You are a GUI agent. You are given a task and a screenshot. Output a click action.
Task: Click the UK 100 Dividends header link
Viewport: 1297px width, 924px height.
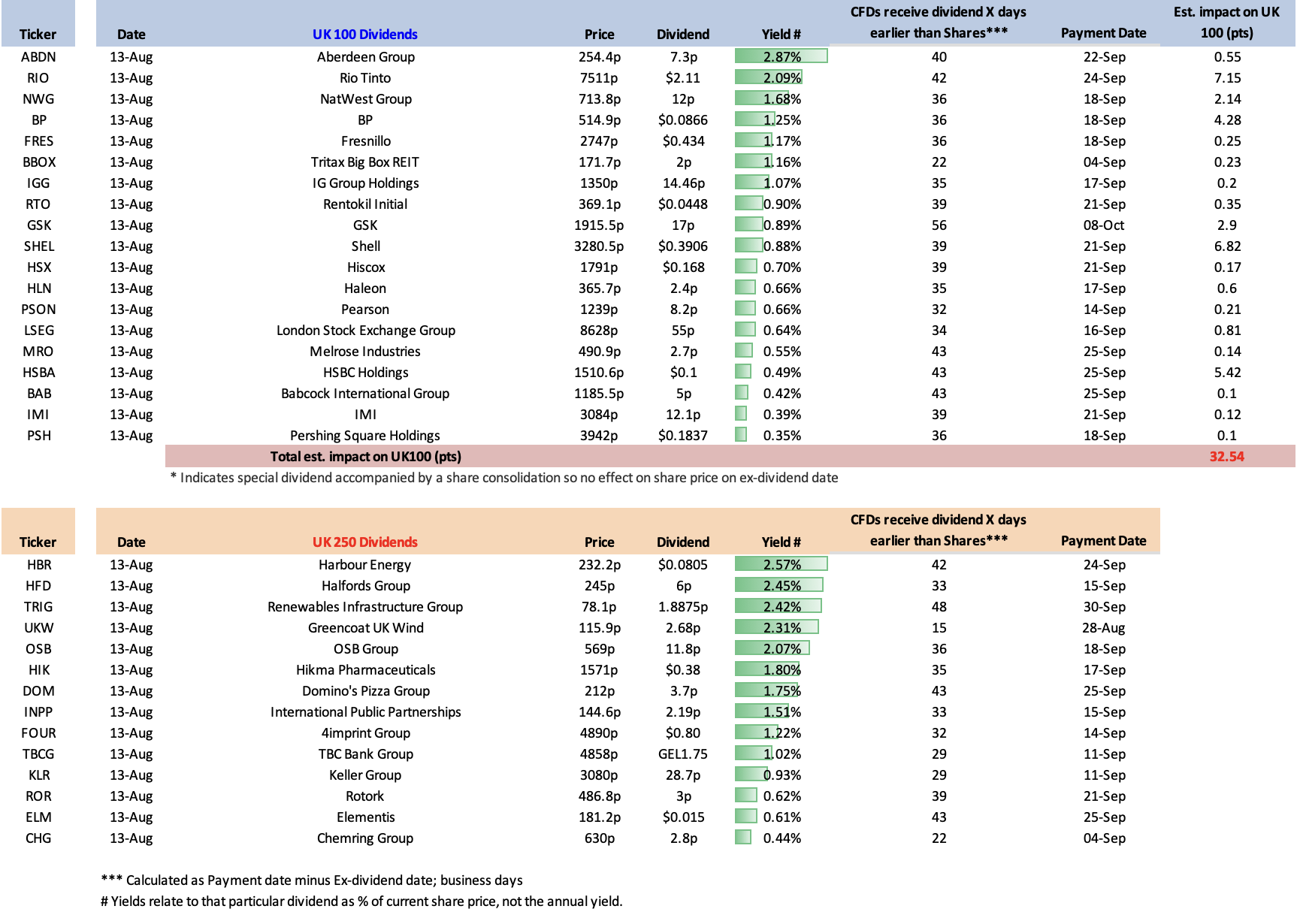(364, 35)
